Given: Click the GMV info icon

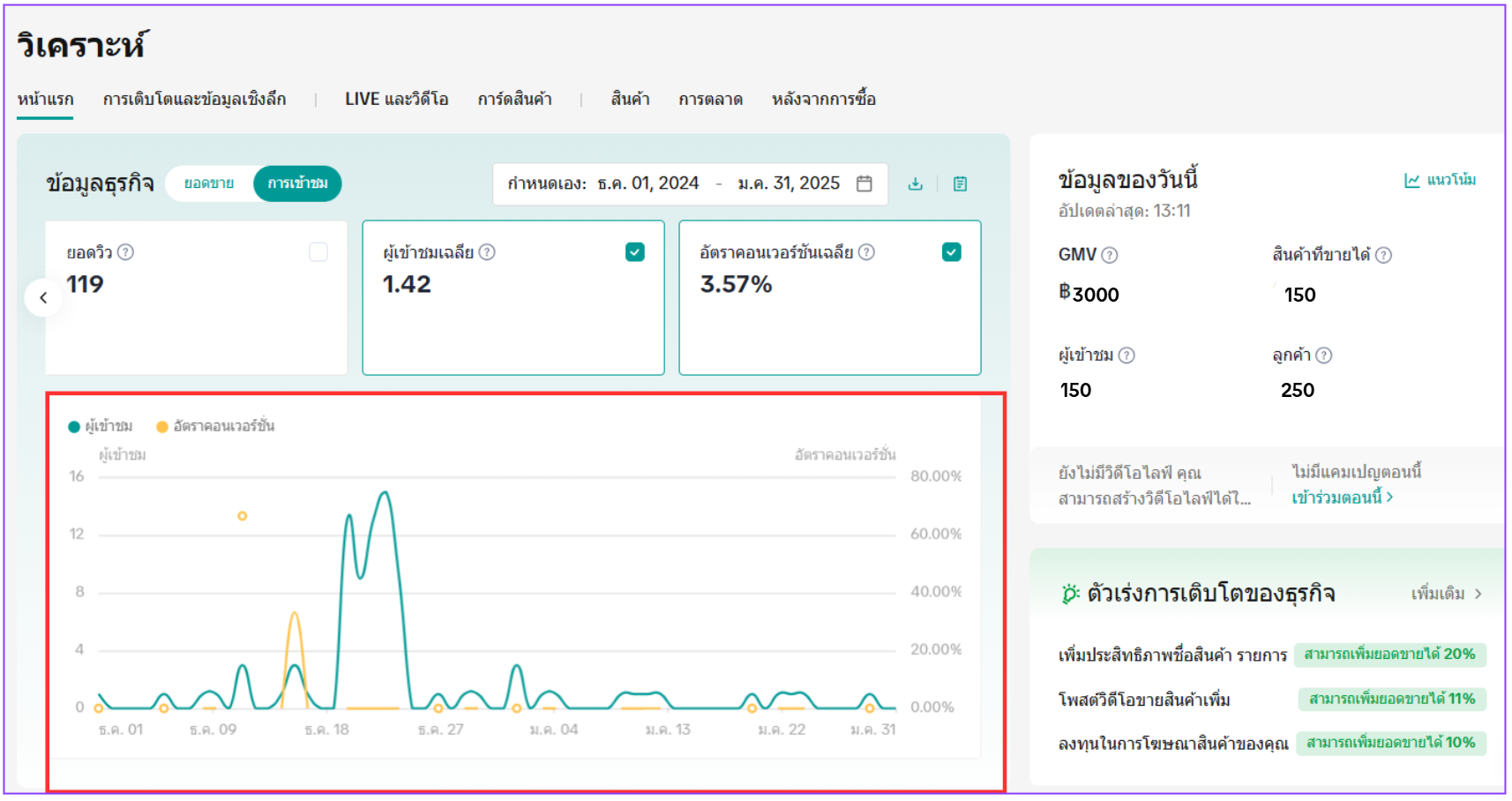Looking at the screenshot, I should pos(1110,255).
